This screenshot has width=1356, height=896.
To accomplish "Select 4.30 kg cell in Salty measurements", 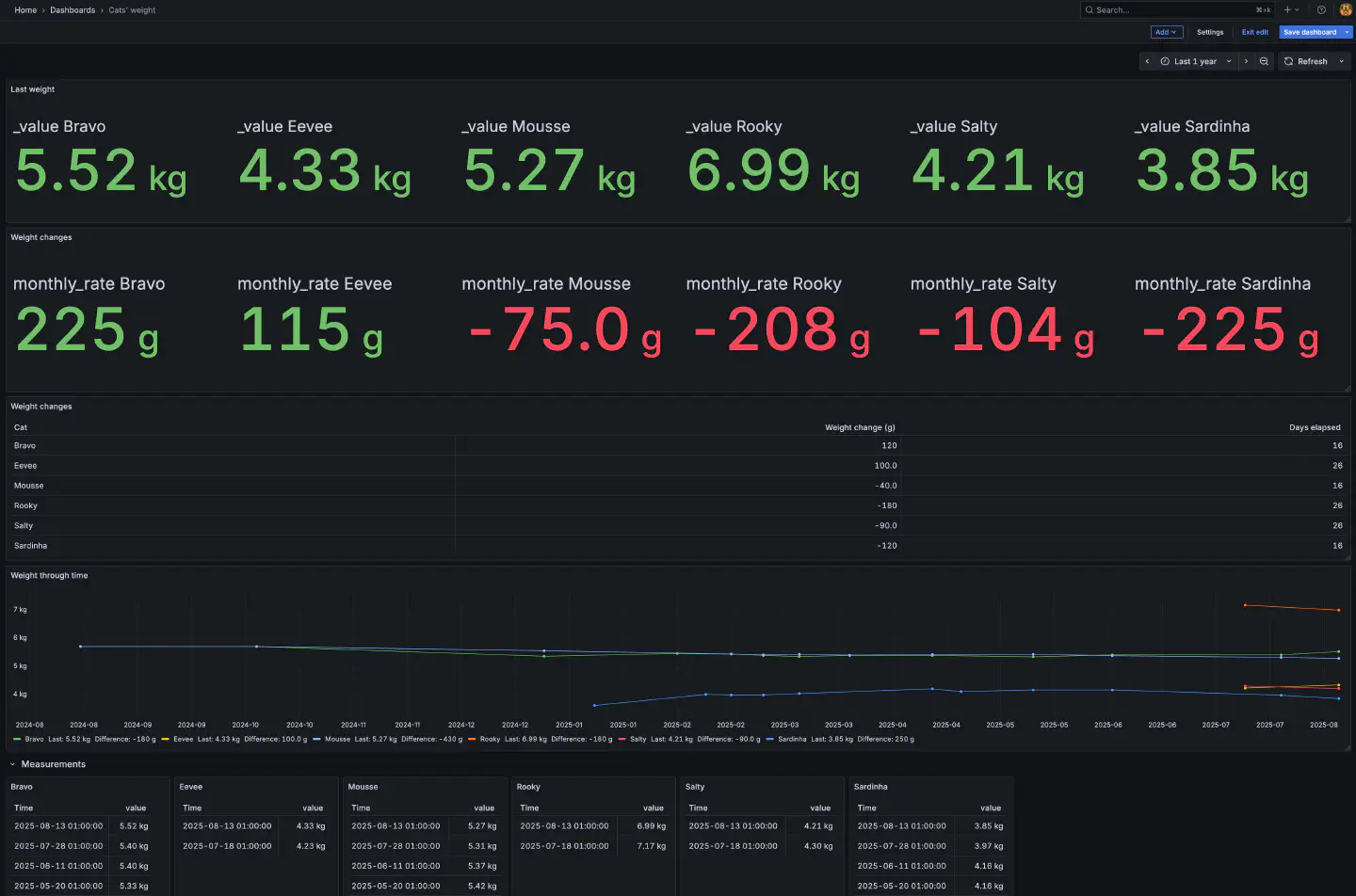I will tap(818, 846).
